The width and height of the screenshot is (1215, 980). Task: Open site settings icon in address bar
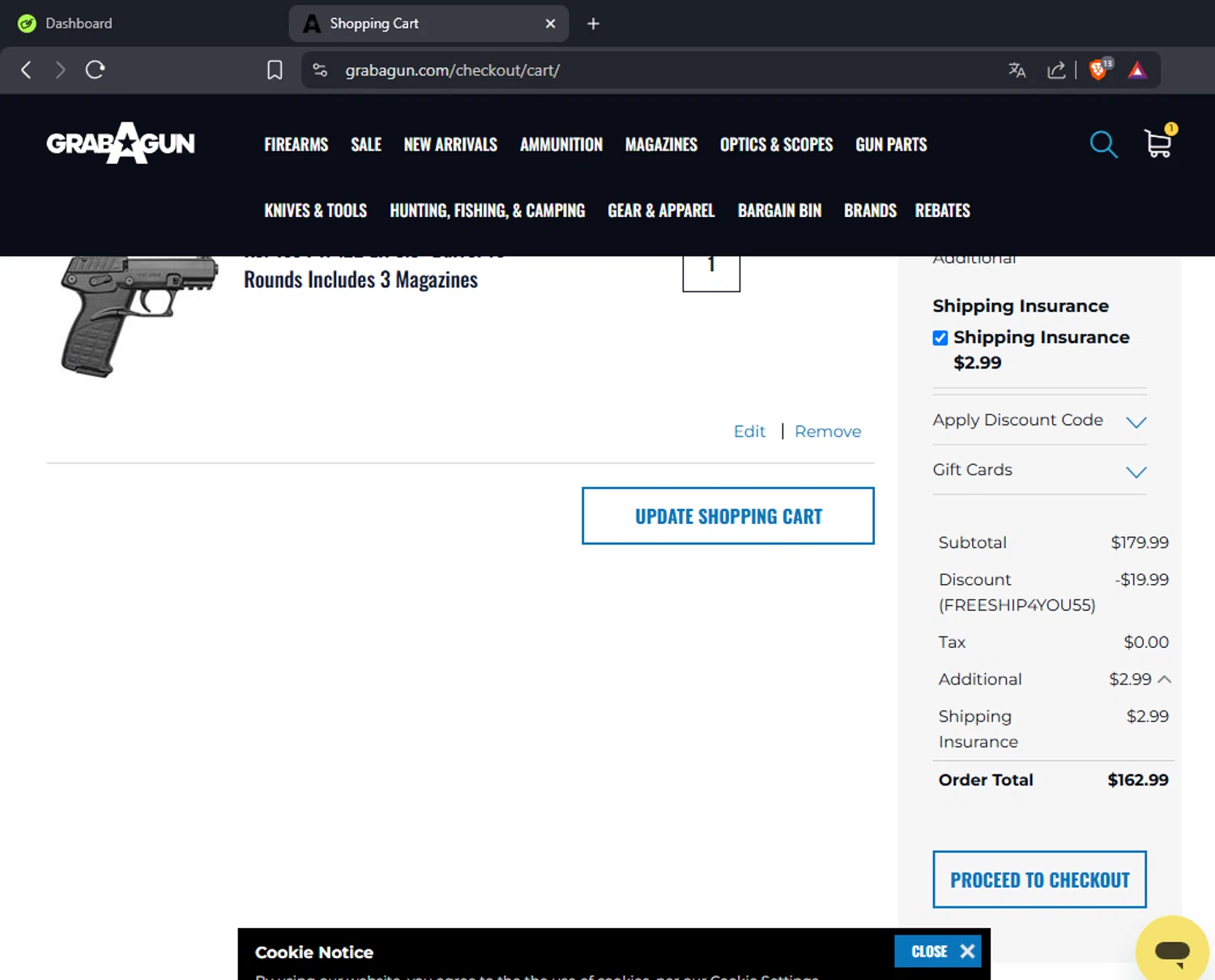click(x=320, y=70)
